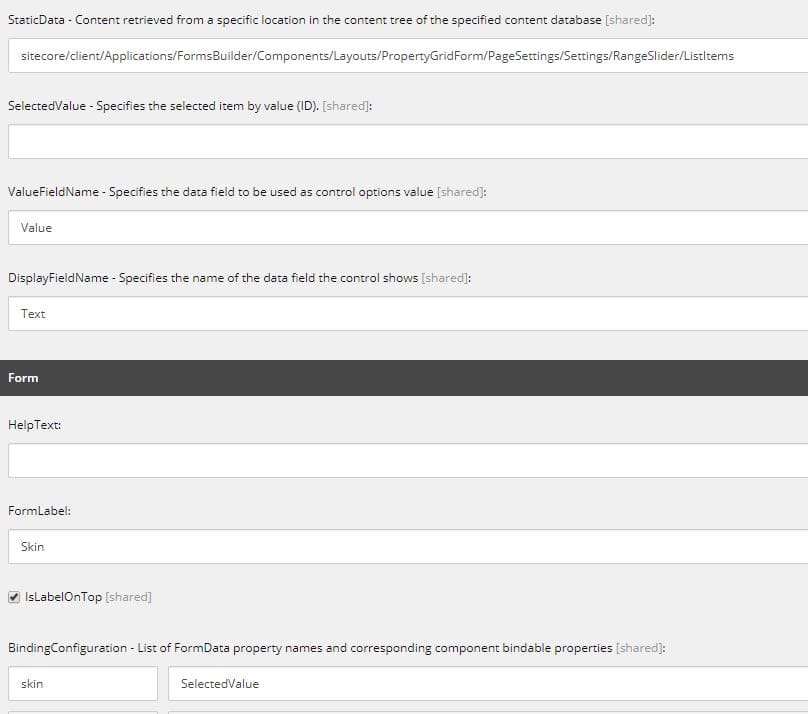Click the DisplayFieldName field containing Text
808x714 pixels.
coord(408,314)
